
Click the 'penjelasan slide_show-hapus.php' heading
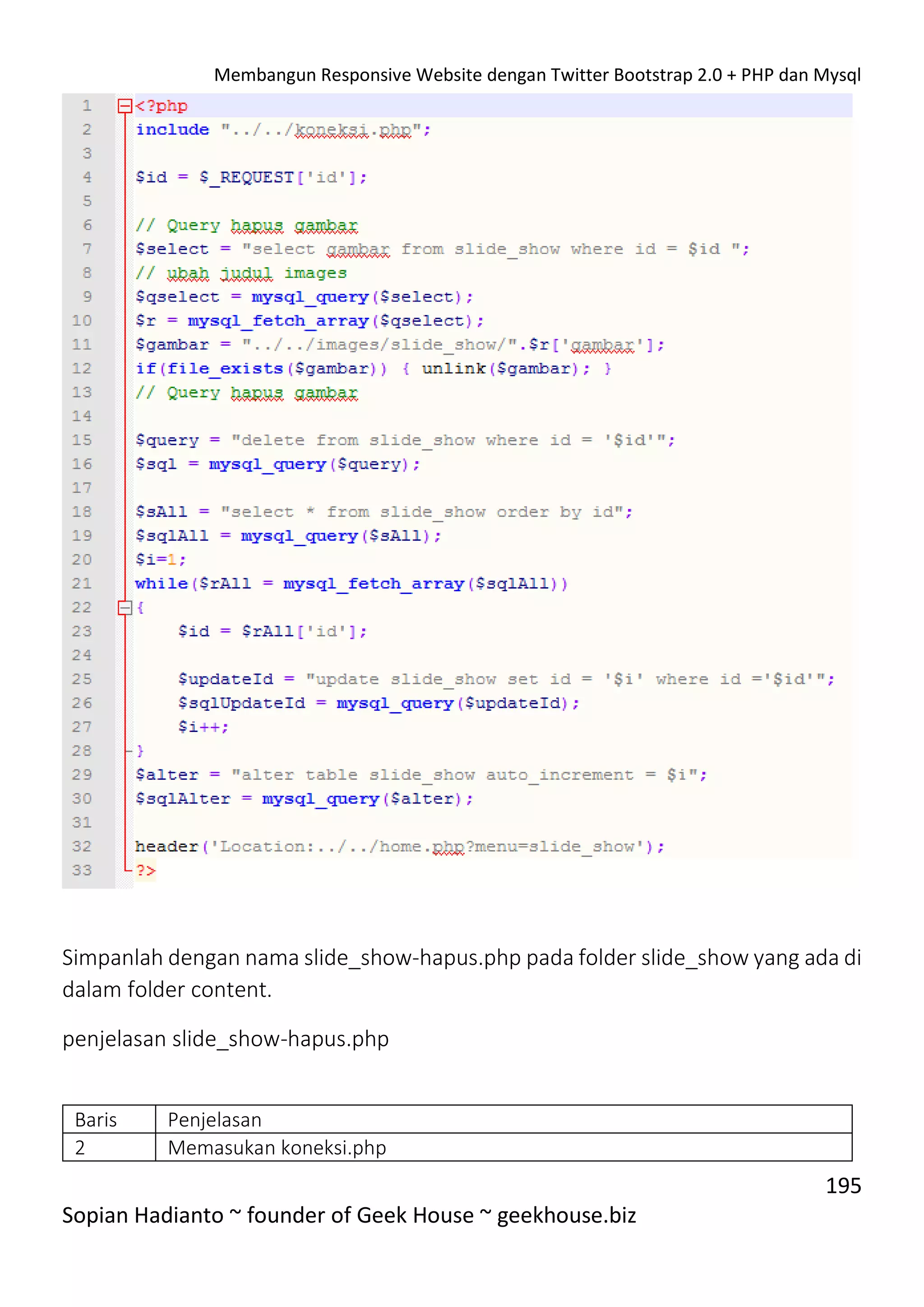pos(225,1039)
